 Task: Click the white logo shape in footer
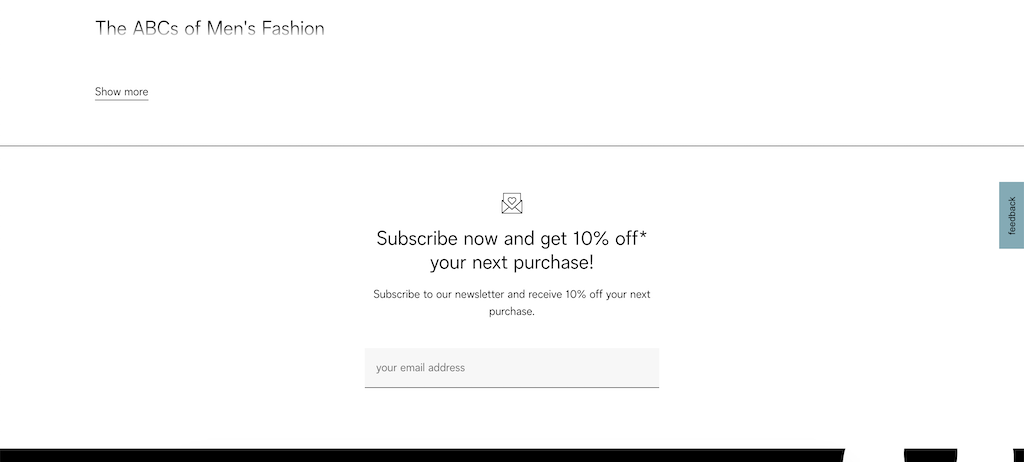pos(874,455)
